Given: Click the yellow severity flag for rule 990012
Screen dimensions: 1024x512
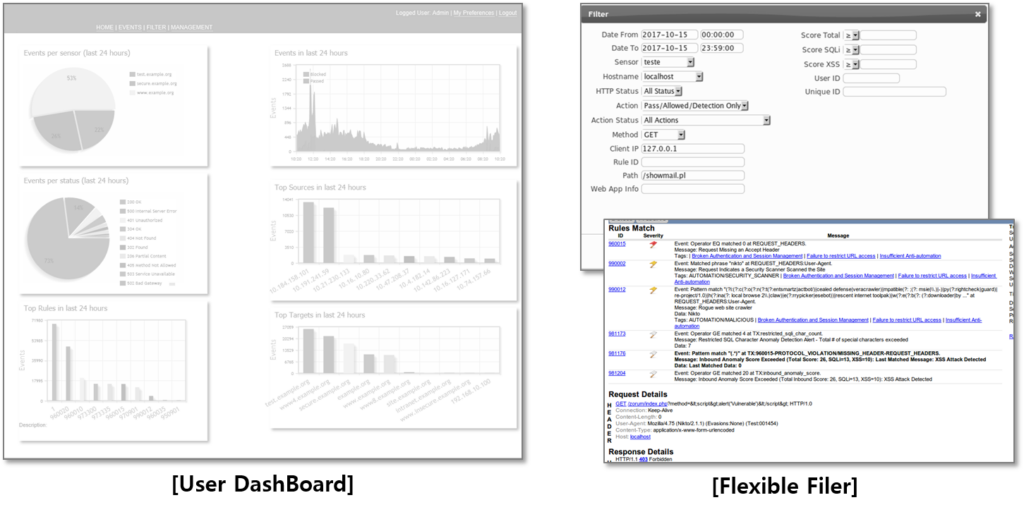Looking at the screenshot, I should (x=653, y=291).
